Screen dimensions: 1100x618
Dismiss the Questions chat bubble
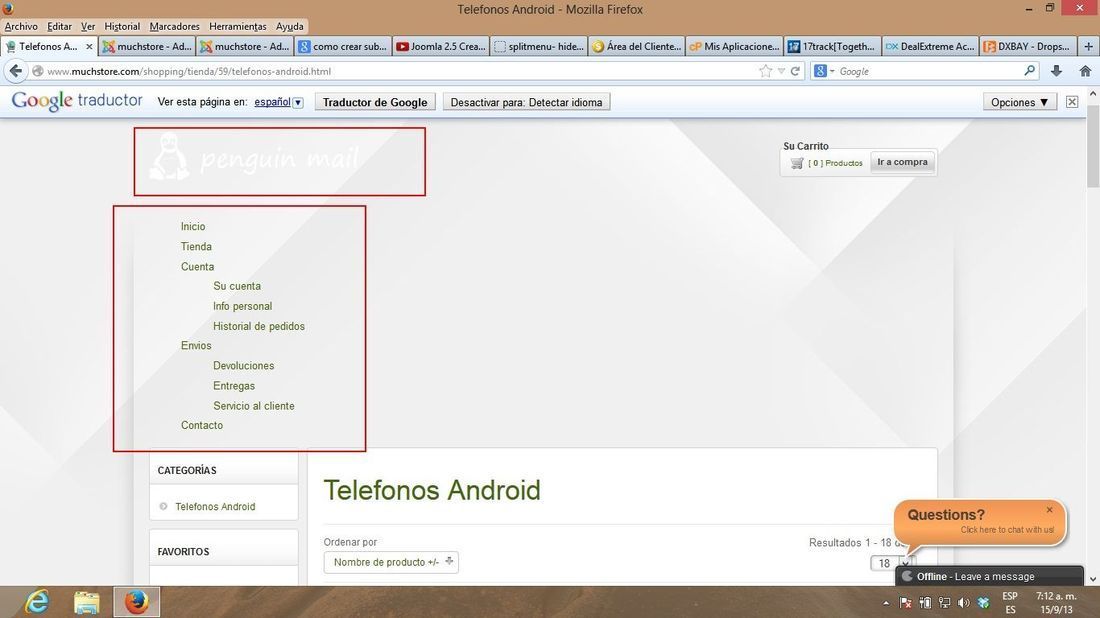click(x=1049, y=510)
